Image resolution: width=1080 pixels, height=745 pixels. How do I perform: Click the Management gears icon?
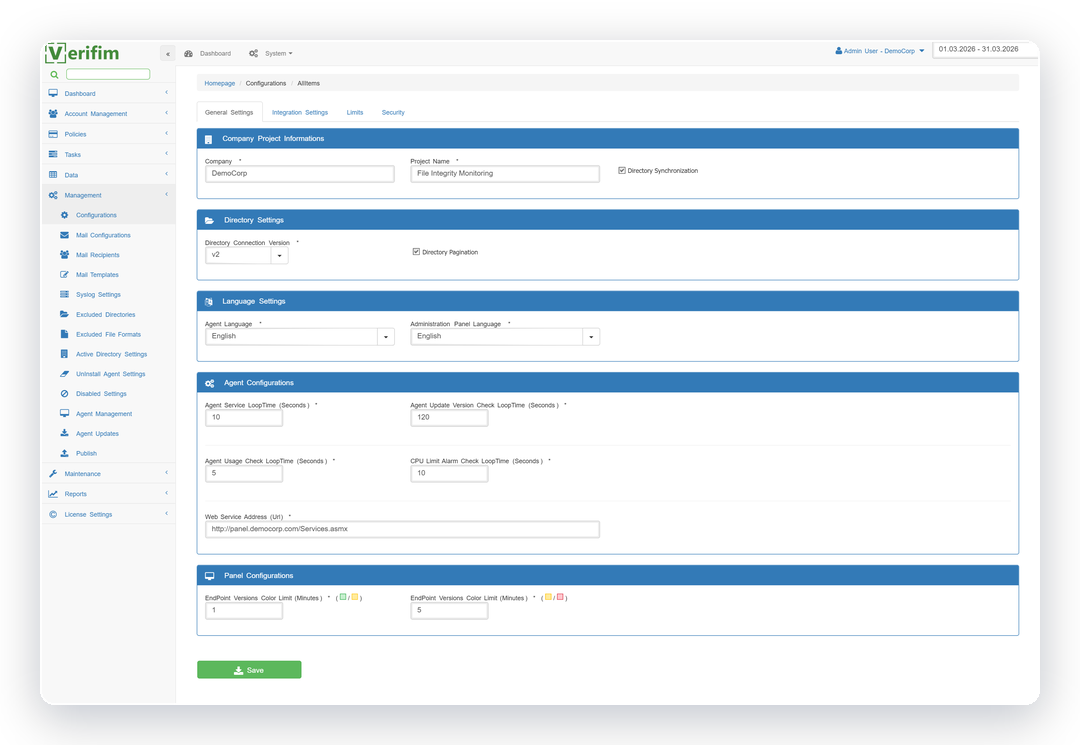point(53,196)
